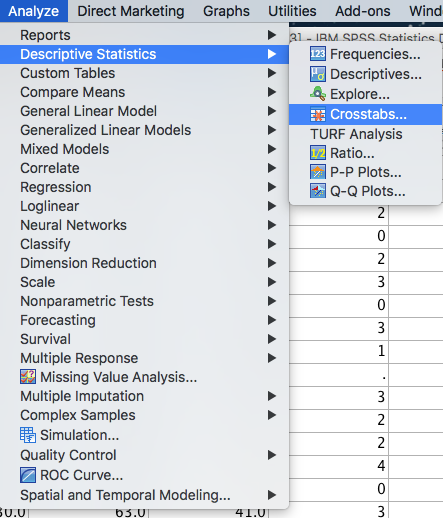
Task: Click the Q-Q Plots icon
Action: click(318, 191)
